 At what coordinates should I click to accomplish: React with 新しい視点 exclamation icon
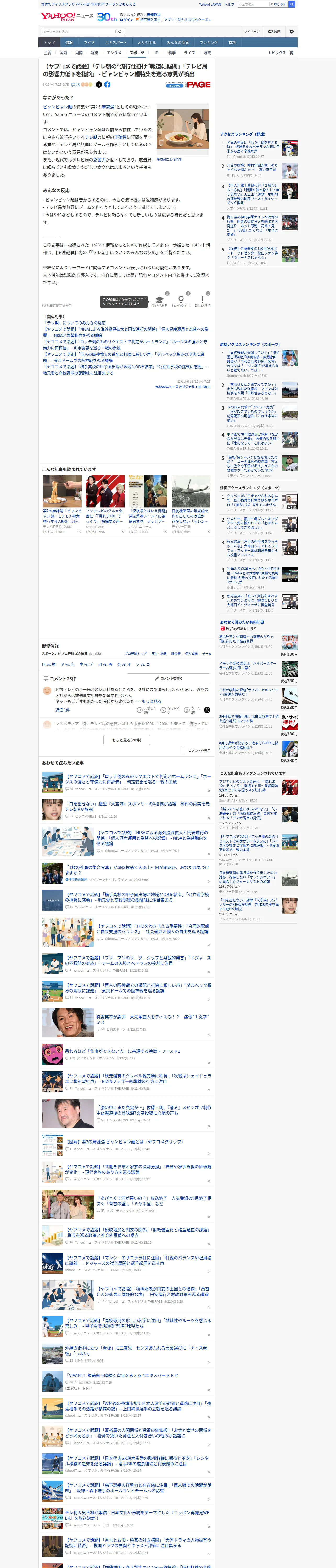click(x=203, y=299)
